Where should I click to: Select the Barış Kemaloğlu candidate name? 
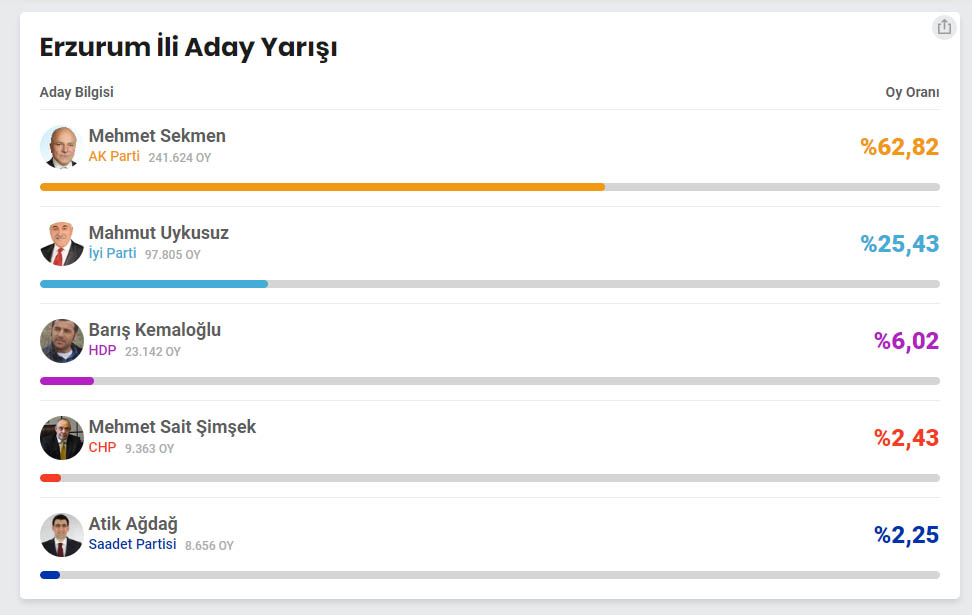(x=154, y=330)
